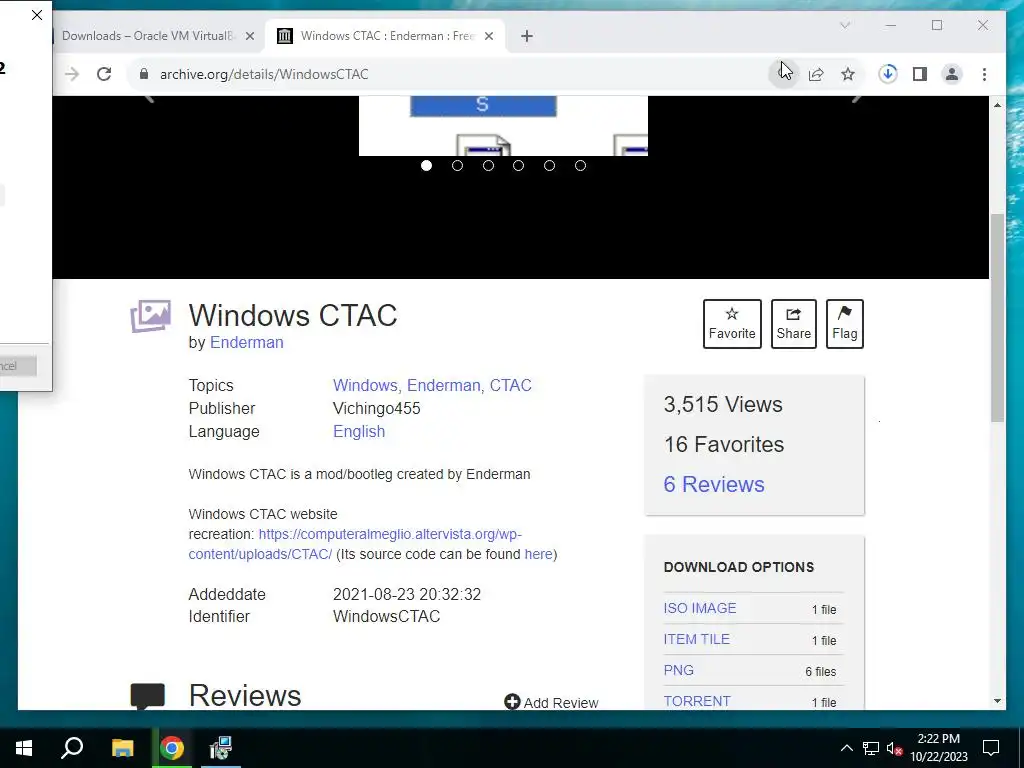Flag this archive item
Viewport: 1024px width, 768px height.
pos(844,324)
